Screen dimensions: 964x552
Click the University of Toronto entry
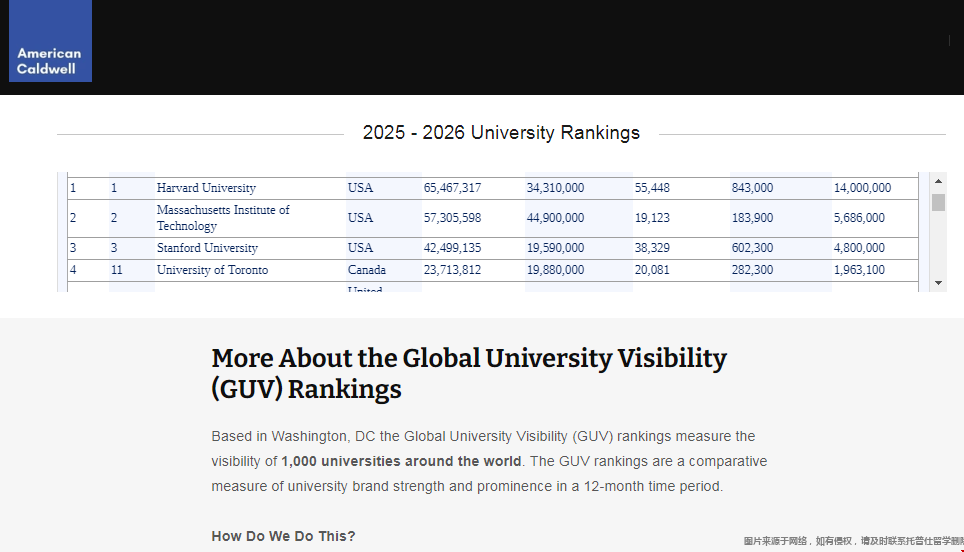click(x=212, y=270)
